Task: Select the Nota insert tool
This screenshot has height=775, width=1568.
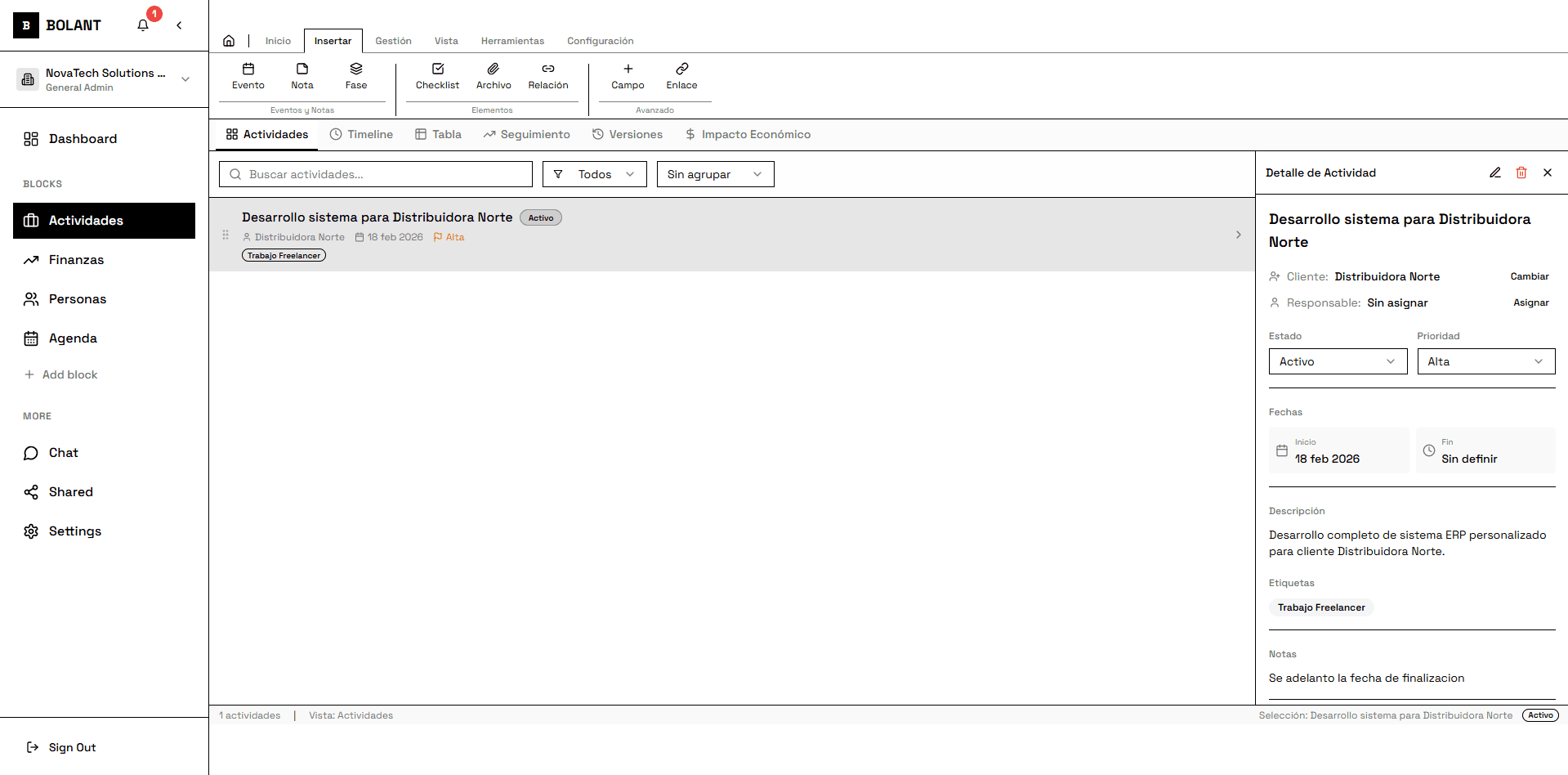Action: [x=302, y=75]
